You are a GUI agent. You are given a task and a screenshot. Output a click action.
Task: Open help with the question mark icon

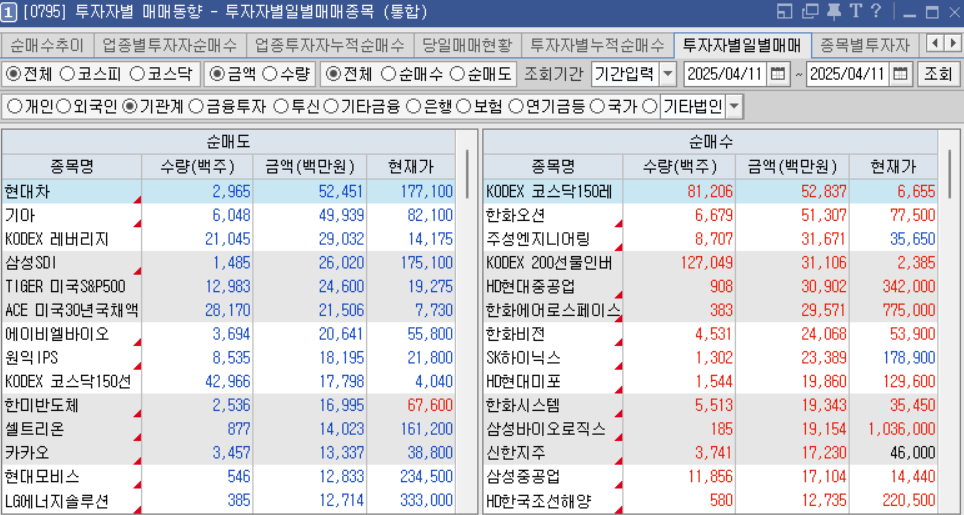(x=876, y=11)
